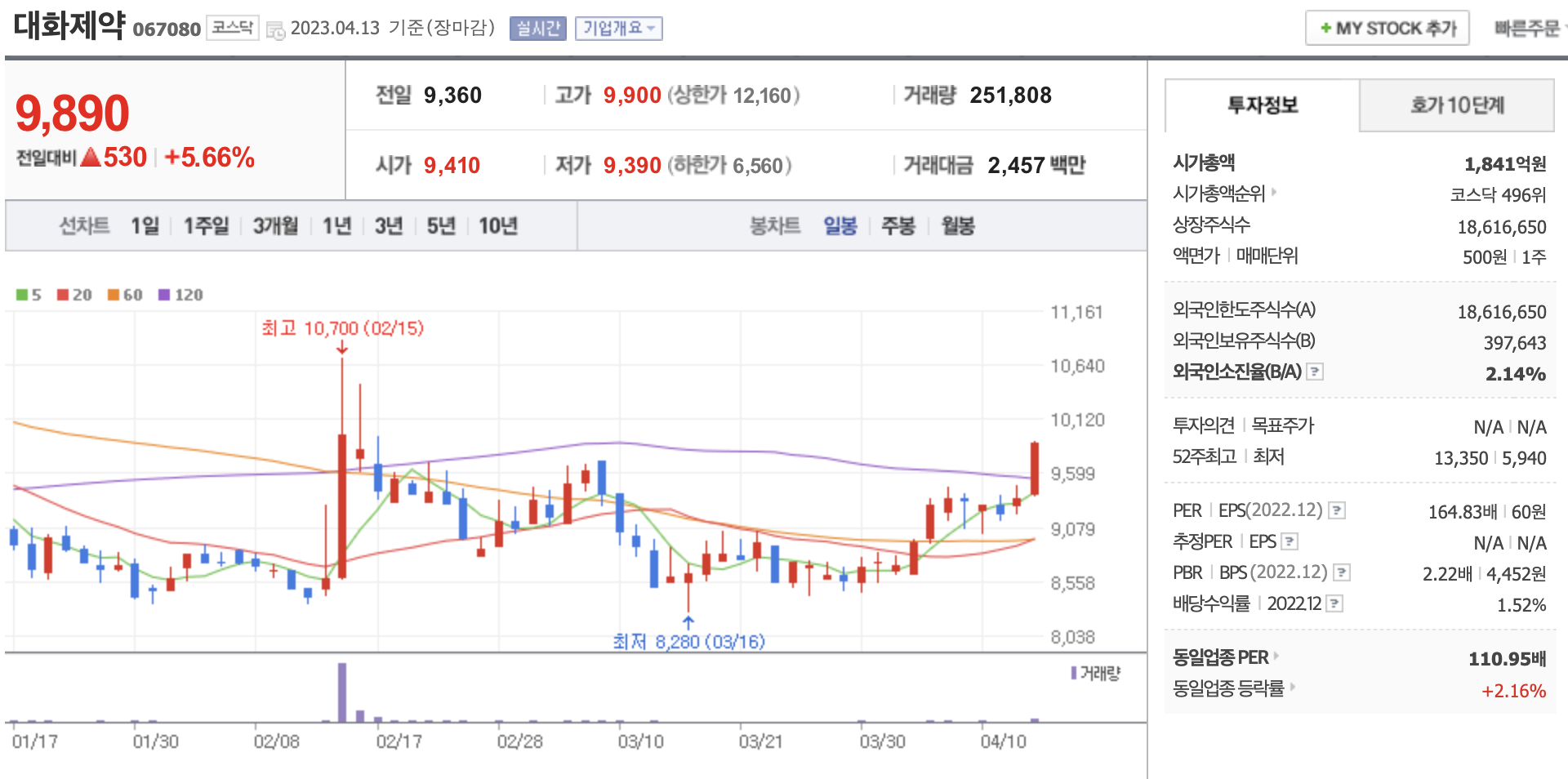Show help for PBR BPS(2022.12)
The width and height of the screenshot is (1568, 779).
pos(1342,573)
